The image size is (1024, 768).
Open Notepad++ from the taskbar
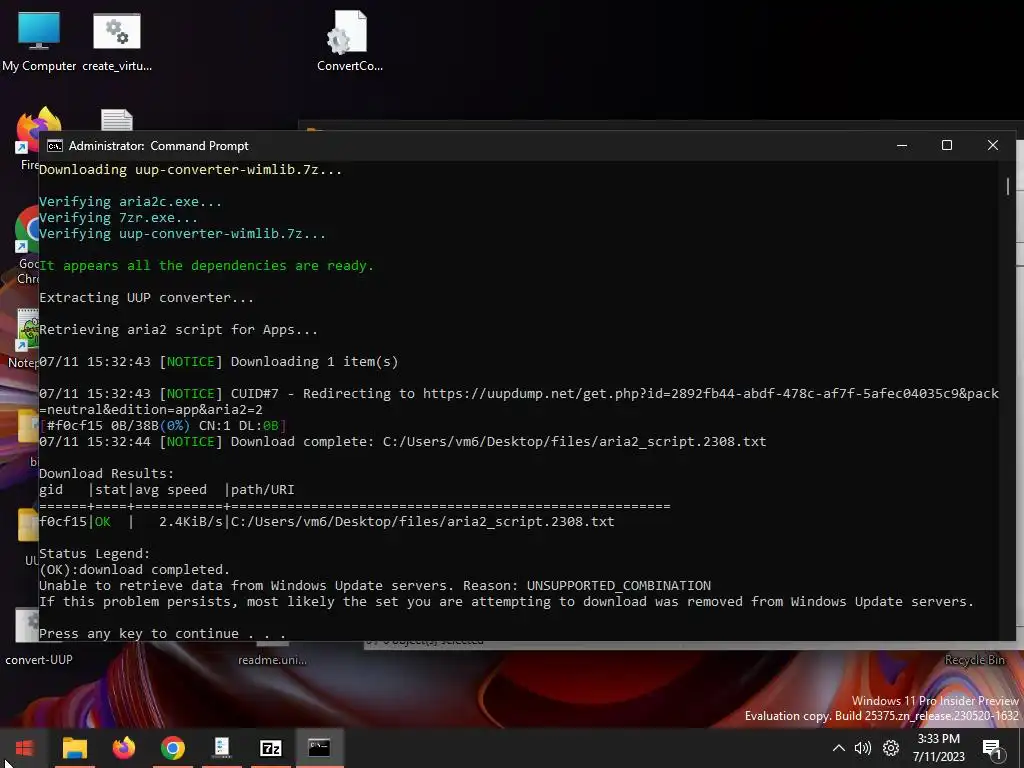(x=221, y=748)
